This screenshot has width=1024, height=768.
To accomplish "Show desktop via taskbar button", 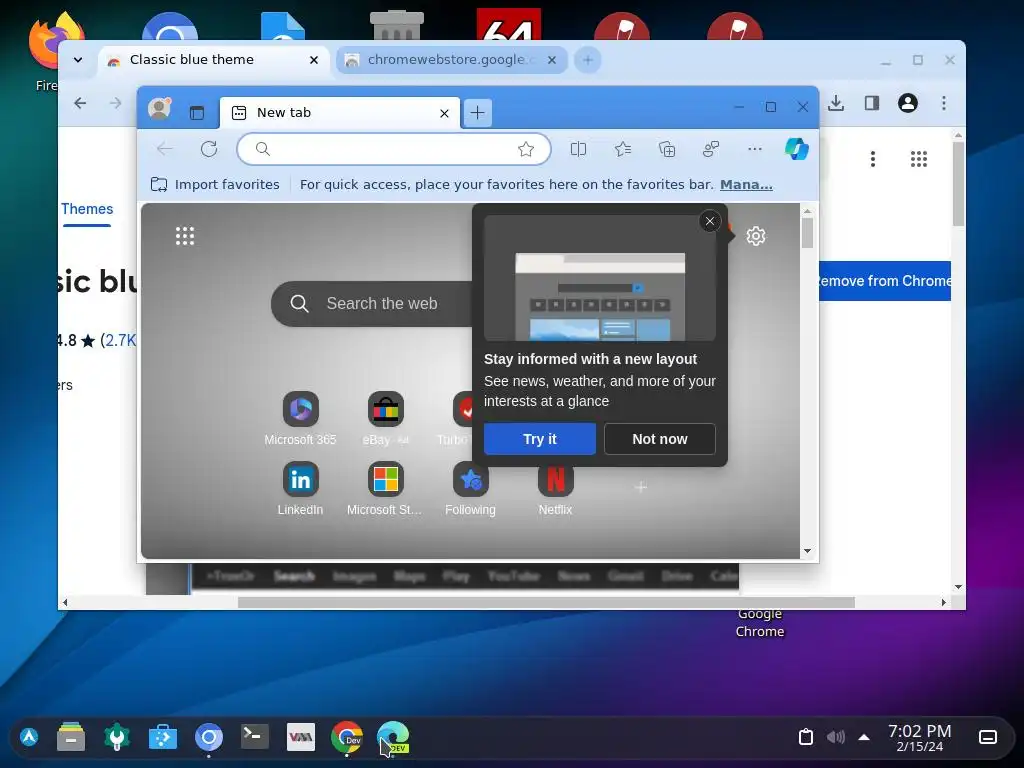I will tap(988, 737).
